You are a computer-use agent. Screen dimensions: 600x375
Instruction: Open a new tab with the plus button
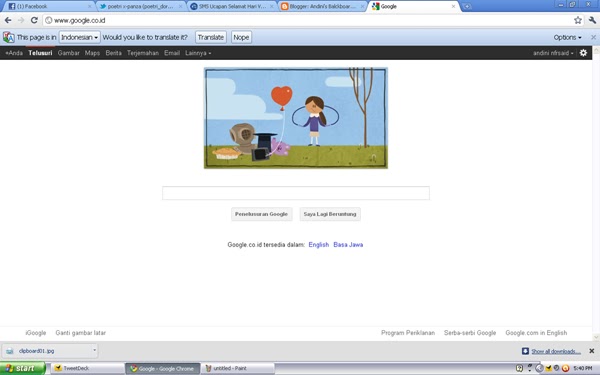pos(467,7)
